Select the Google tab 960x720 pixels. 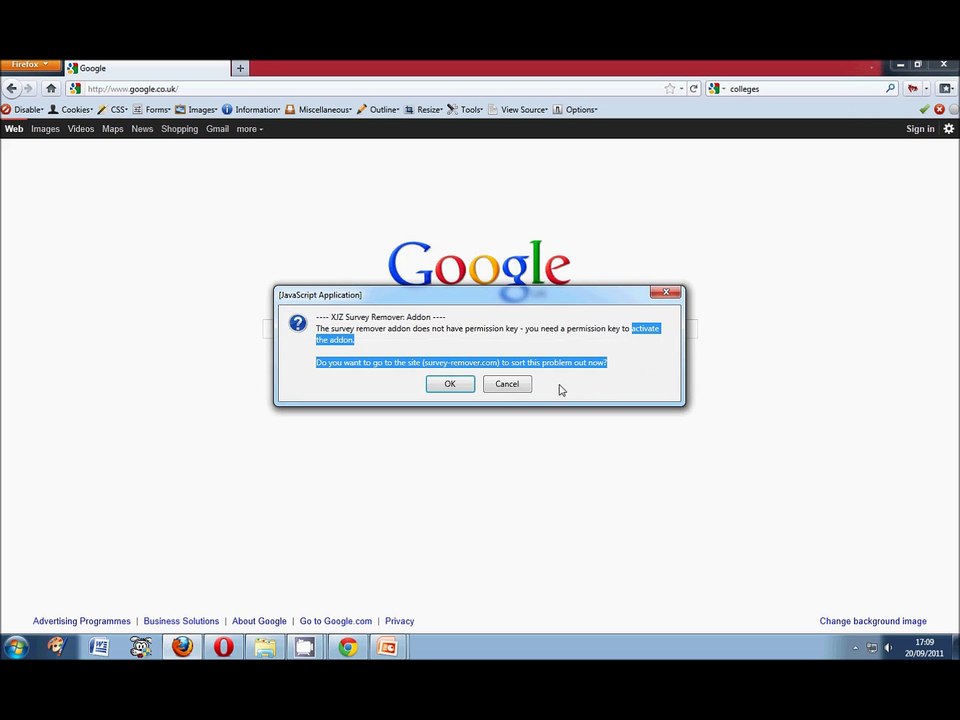tap(147, 69)
